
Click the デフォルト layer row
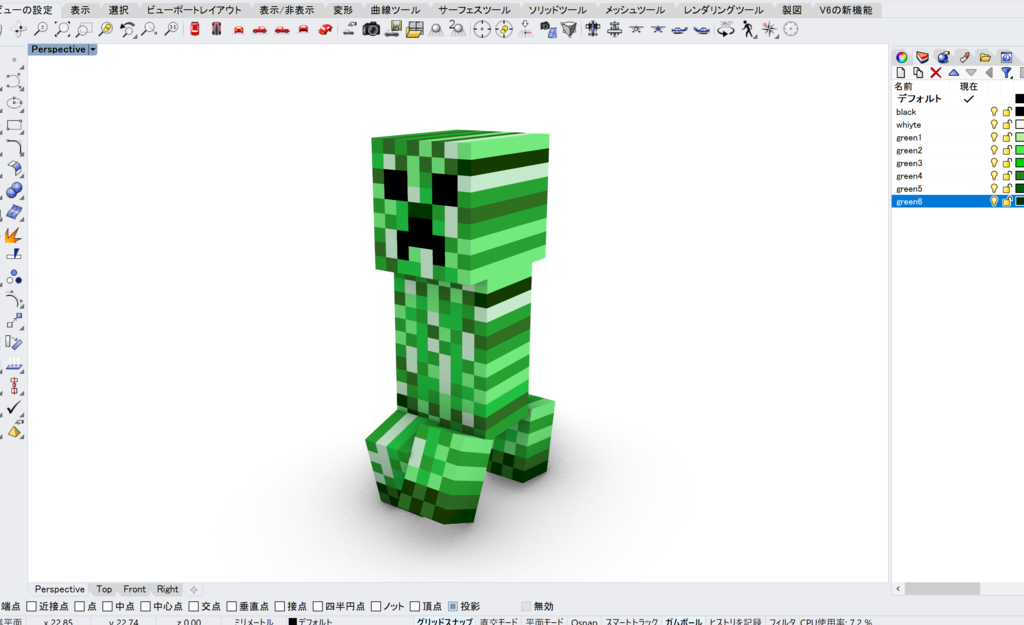click(957, 99)
